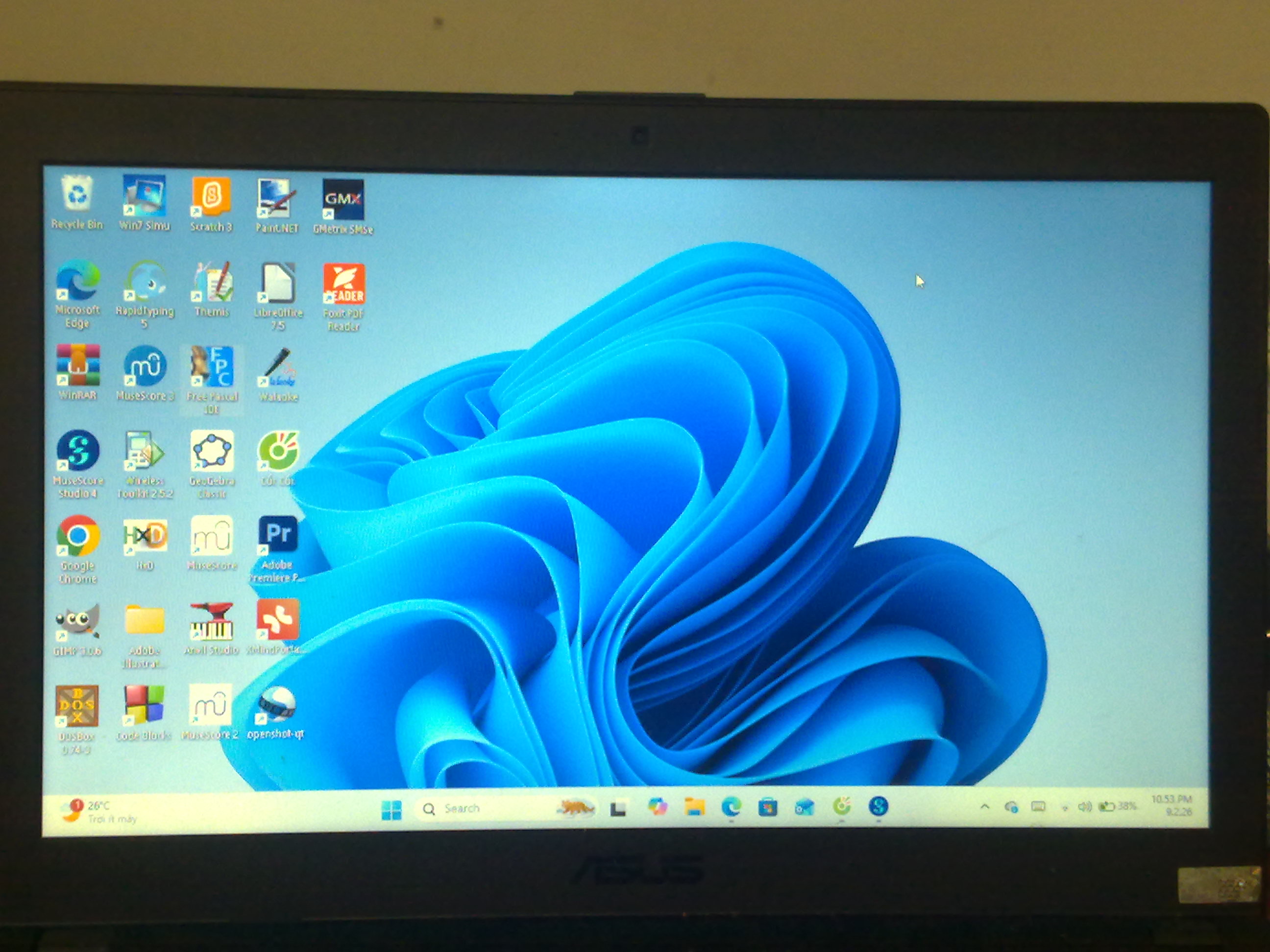Open the volume speaker control in tray
The width and height of the screenshot is (1270, 952).
(1084, 807)
